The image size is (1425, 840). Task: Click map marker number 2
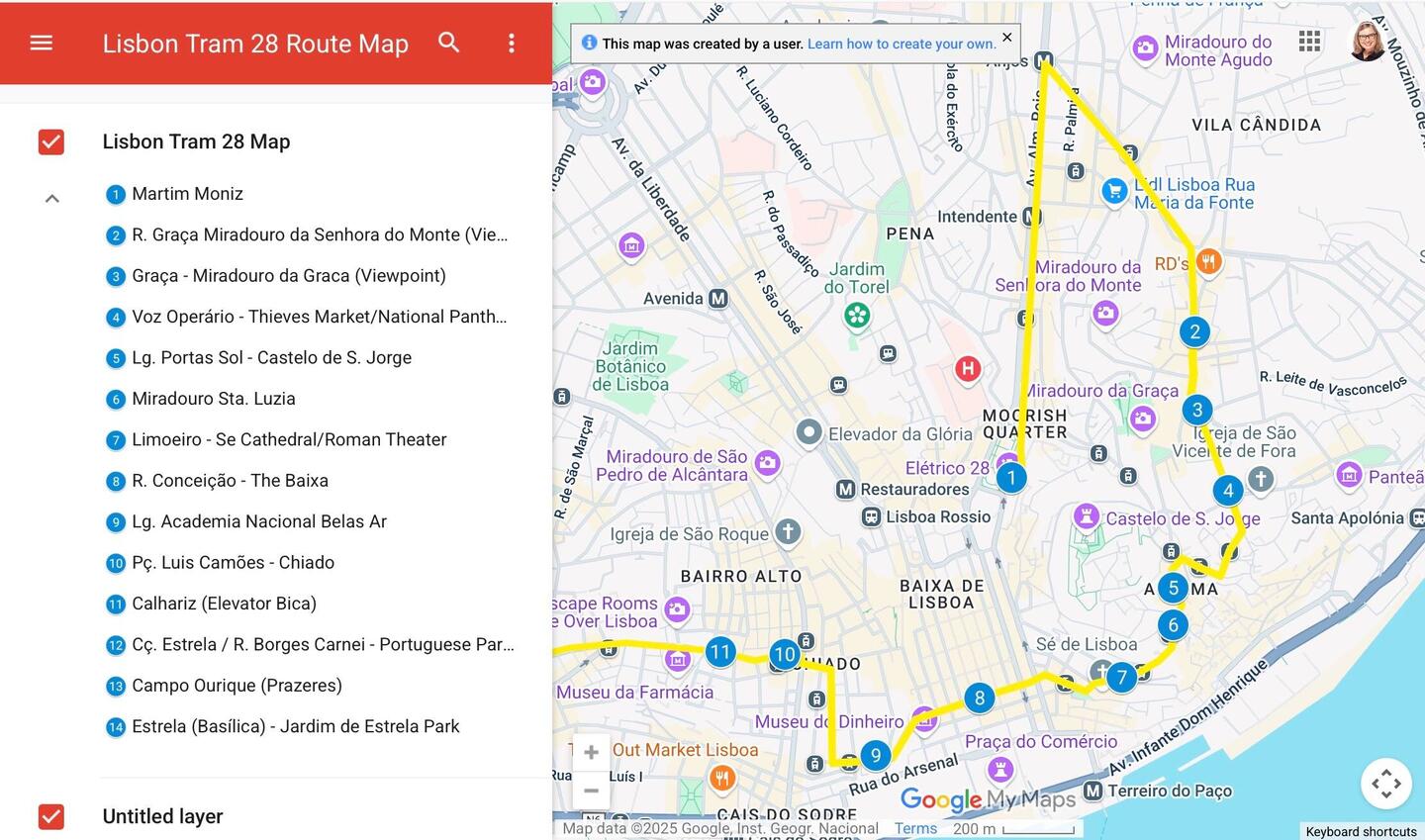tap(1195, 331)
